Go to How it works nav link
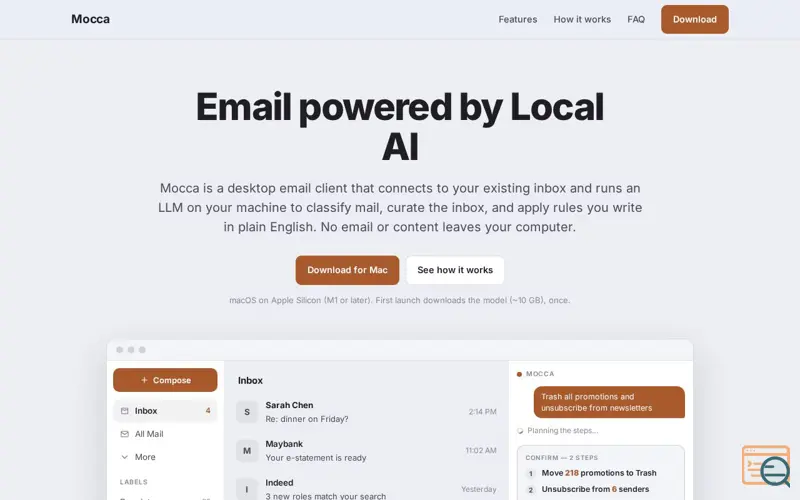Image resolution: width=800 pixels, height=500 pixels. (582, 19)
